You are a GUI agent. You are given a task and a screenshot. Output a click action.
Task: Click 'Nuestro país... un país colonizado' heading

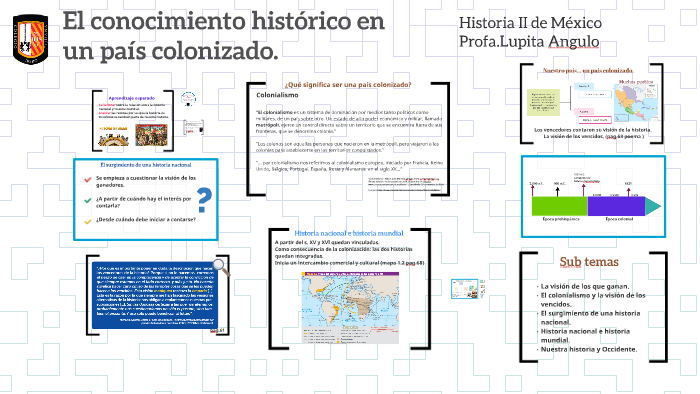coord(588,71)
